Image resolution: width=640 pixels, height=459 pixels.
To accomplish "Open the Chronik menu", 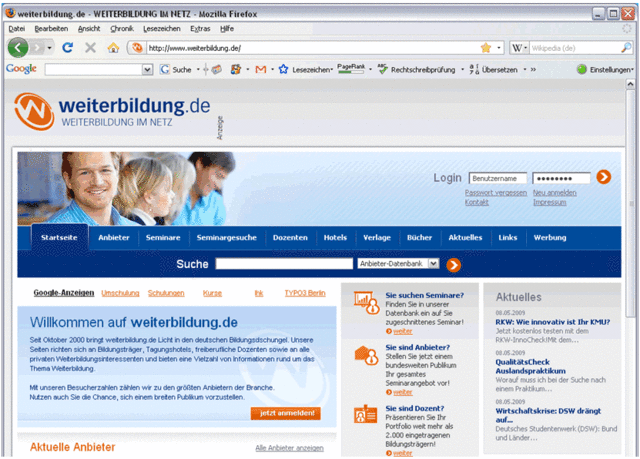I will 122,29.
